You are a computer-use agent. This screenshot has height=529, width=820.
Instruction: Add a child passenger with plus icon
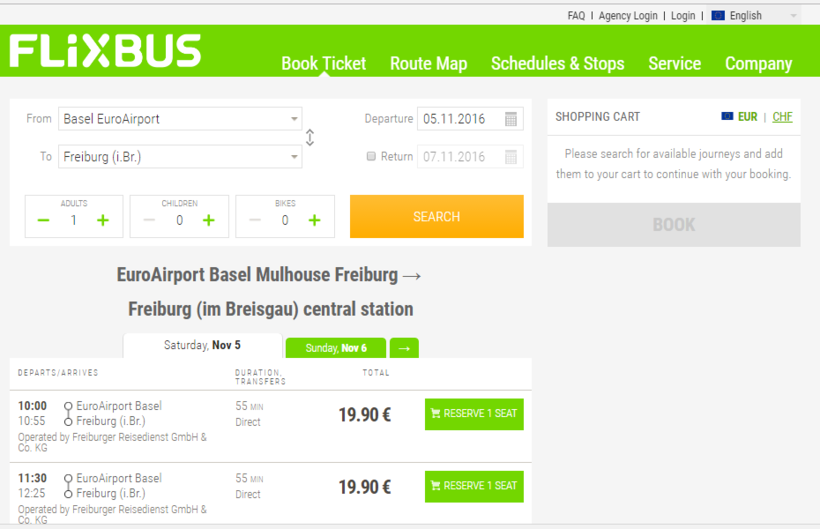point(208,220)
